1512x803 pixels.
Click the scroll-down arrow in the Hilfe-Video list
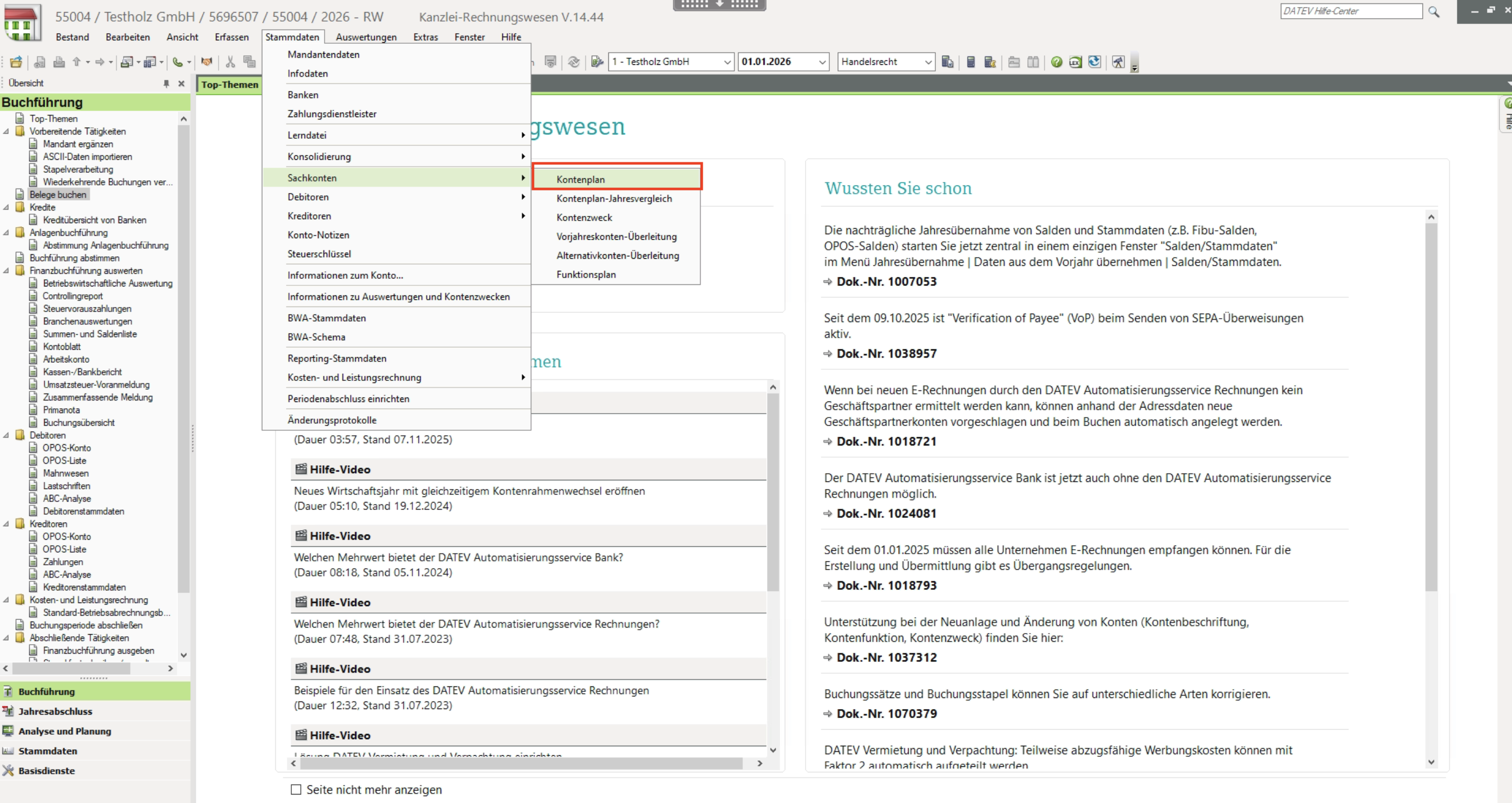(x=773, y=750)
